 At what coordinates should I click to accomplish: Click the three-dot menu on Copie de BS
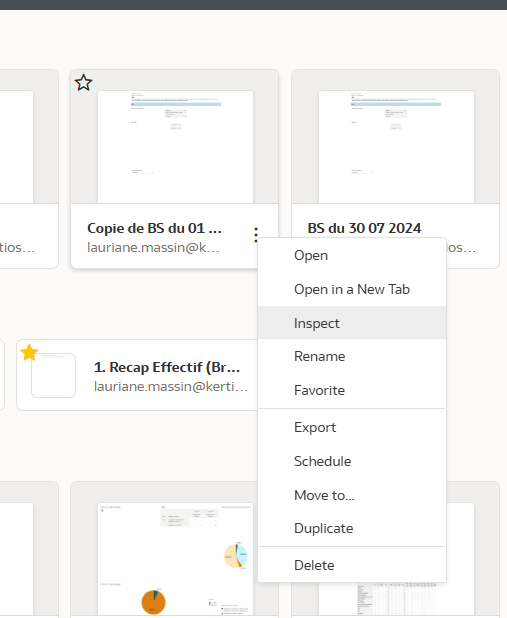click(x=256, y=235)
